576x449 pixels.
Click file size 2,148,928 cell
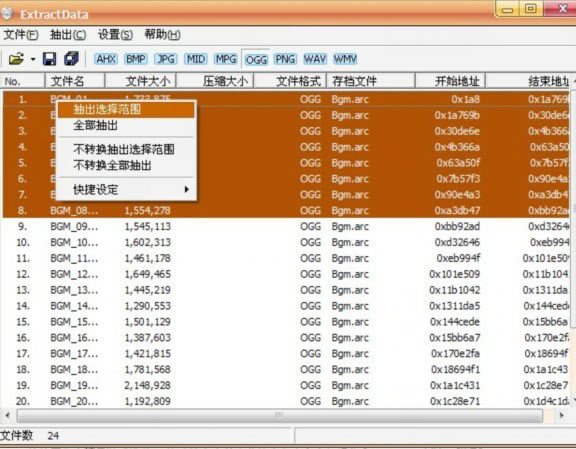tap(148, 385)
